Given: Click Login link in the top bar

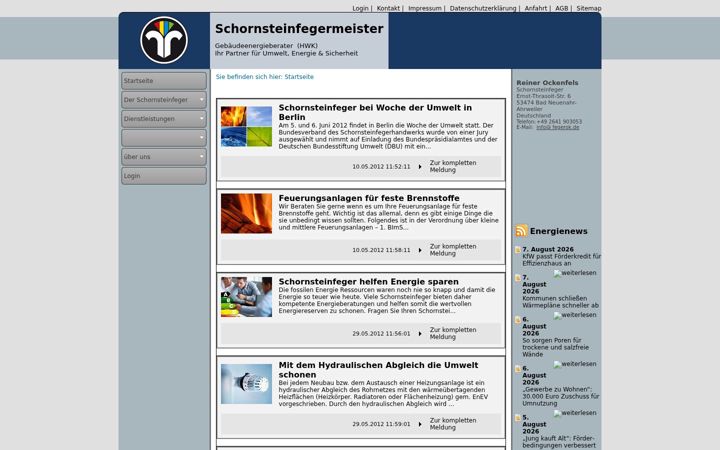Looking at the screenshot, I should (x=360, y=8).
